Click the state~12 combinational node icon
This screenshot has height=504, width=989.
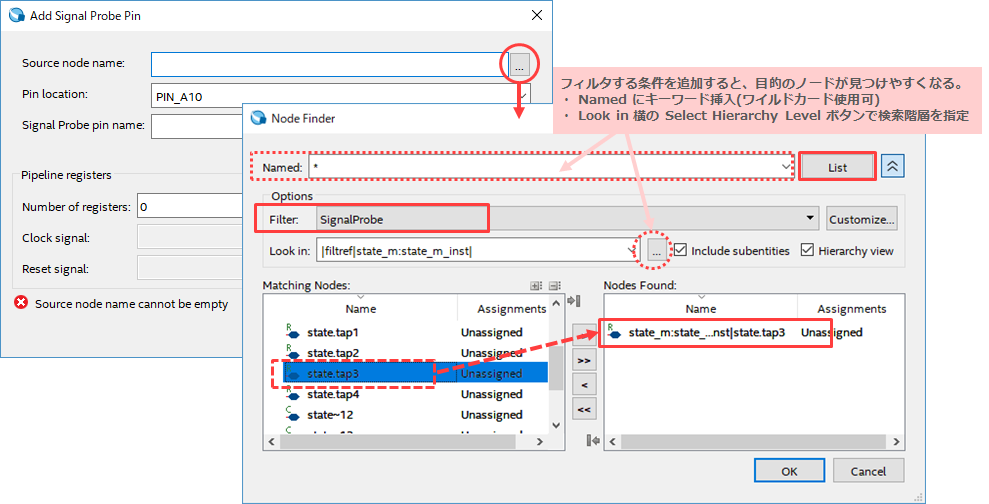[x=293, y=414]
